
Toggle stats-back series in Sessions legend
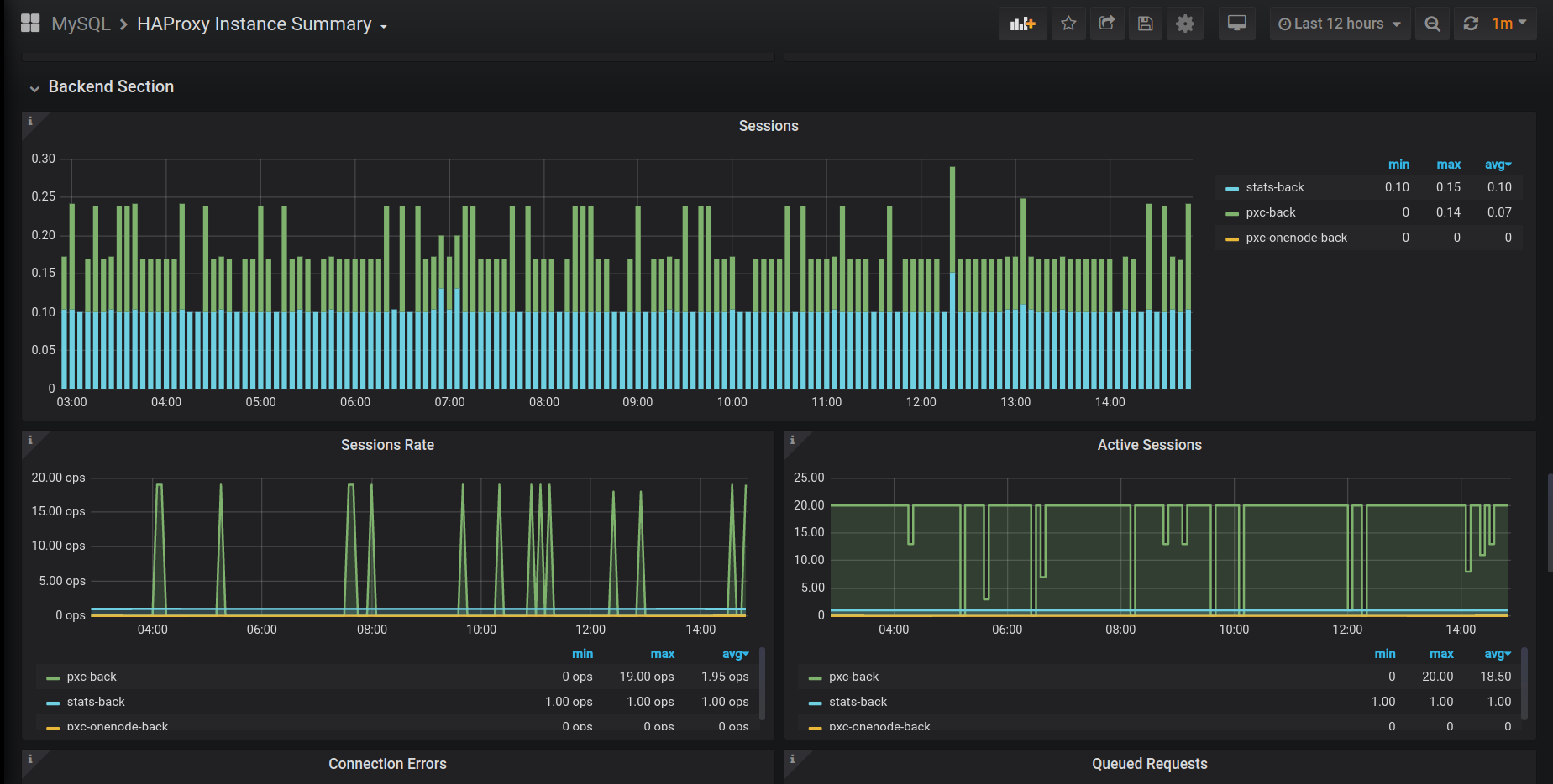pyautogui.click(x=1274, y=187)
